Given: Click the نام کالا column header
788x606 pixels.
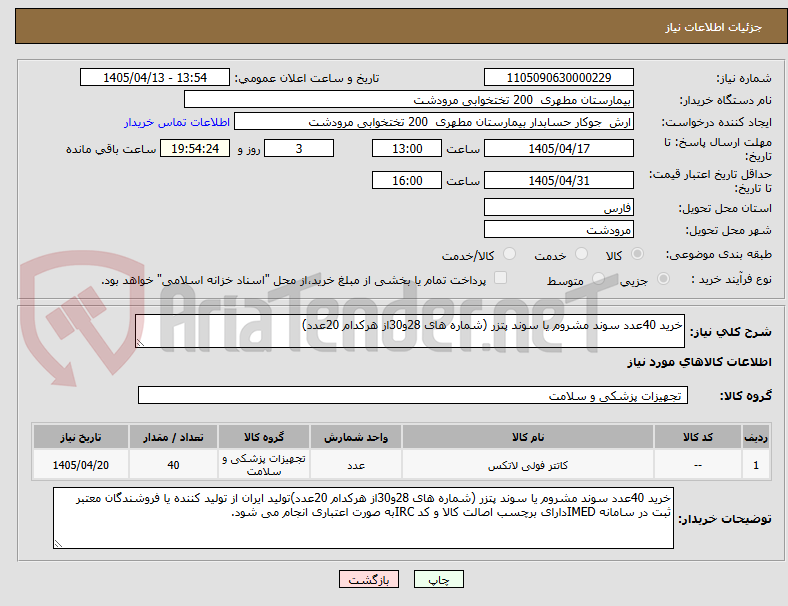Looking at the screenshot, I should 528,437.
